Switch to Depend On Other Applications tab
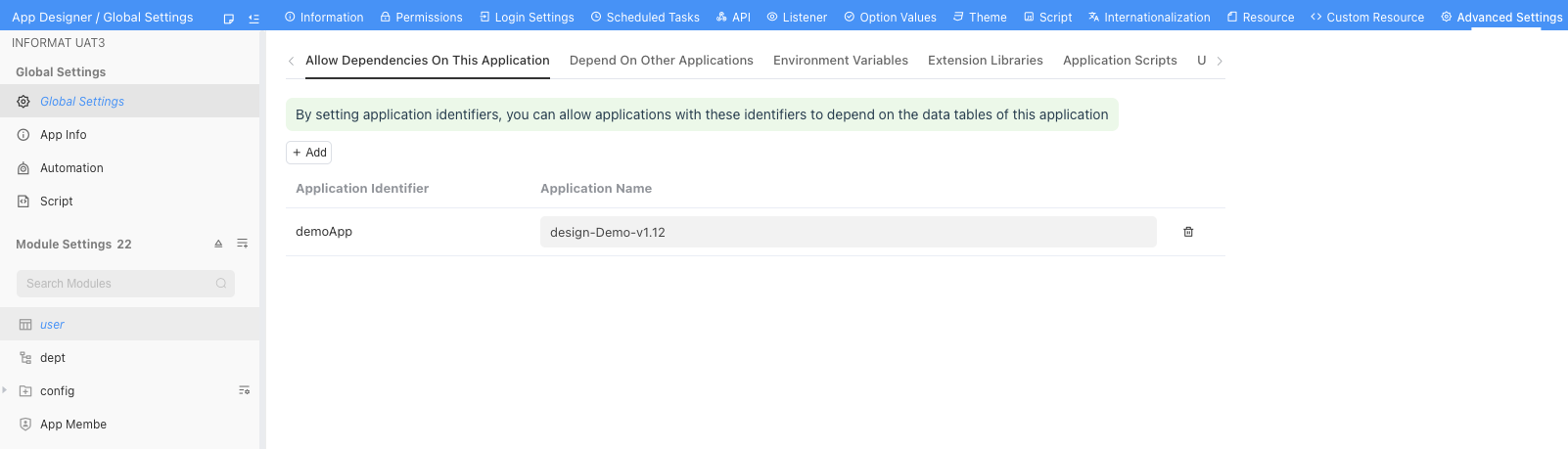Screen dimensions: 1568x449 tap(662, 61)
